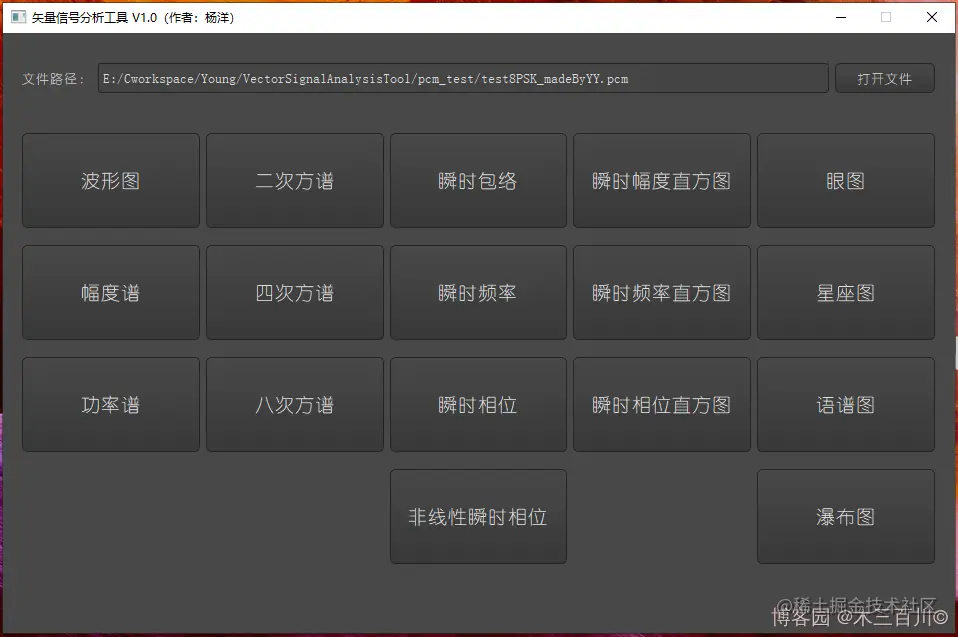
Task: Open the 瞬时幅度直方图 amplitude histogram
Action: pyautogui.click(x=662, y=180)
